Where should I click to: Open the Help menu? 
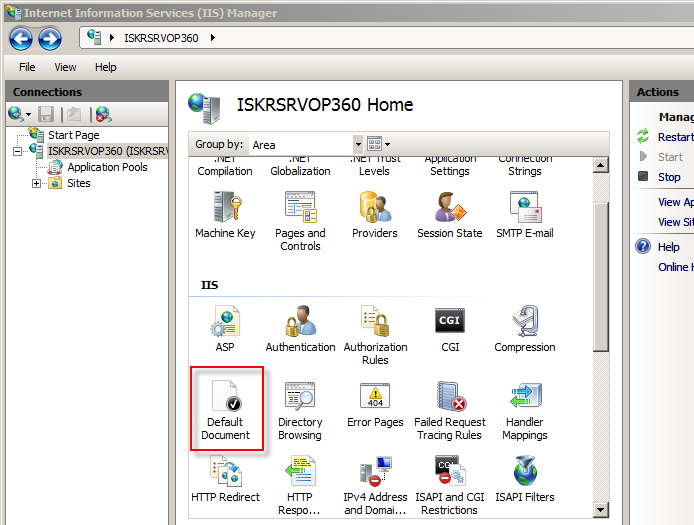pos(105,67)
